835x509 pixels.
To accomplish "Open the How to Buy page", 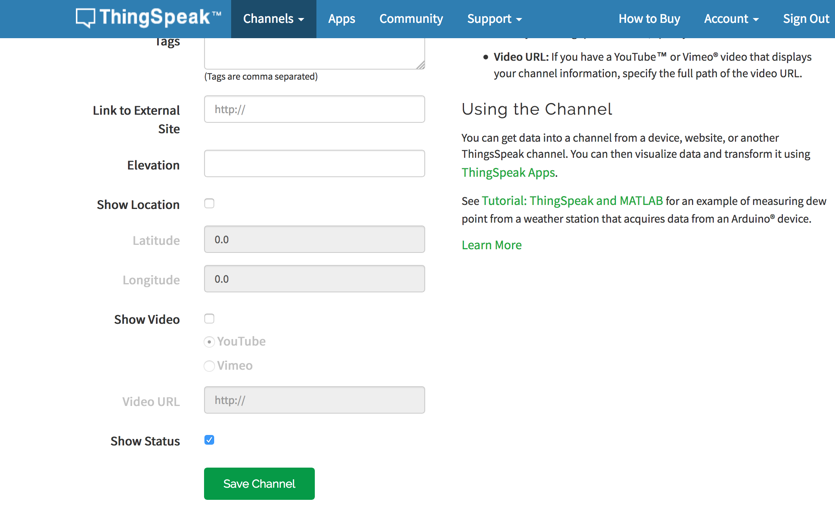I will tap(649, 19).
